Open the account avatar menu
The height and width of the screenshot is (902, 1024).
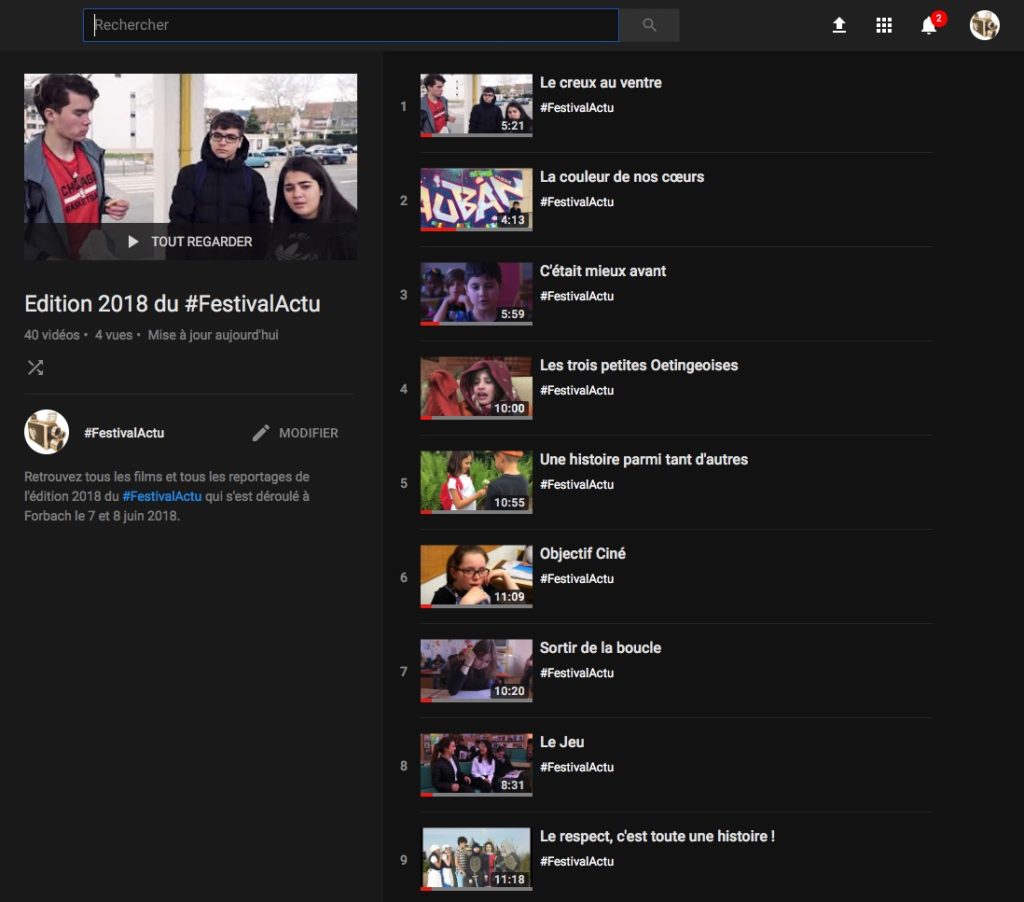point(984,26)
